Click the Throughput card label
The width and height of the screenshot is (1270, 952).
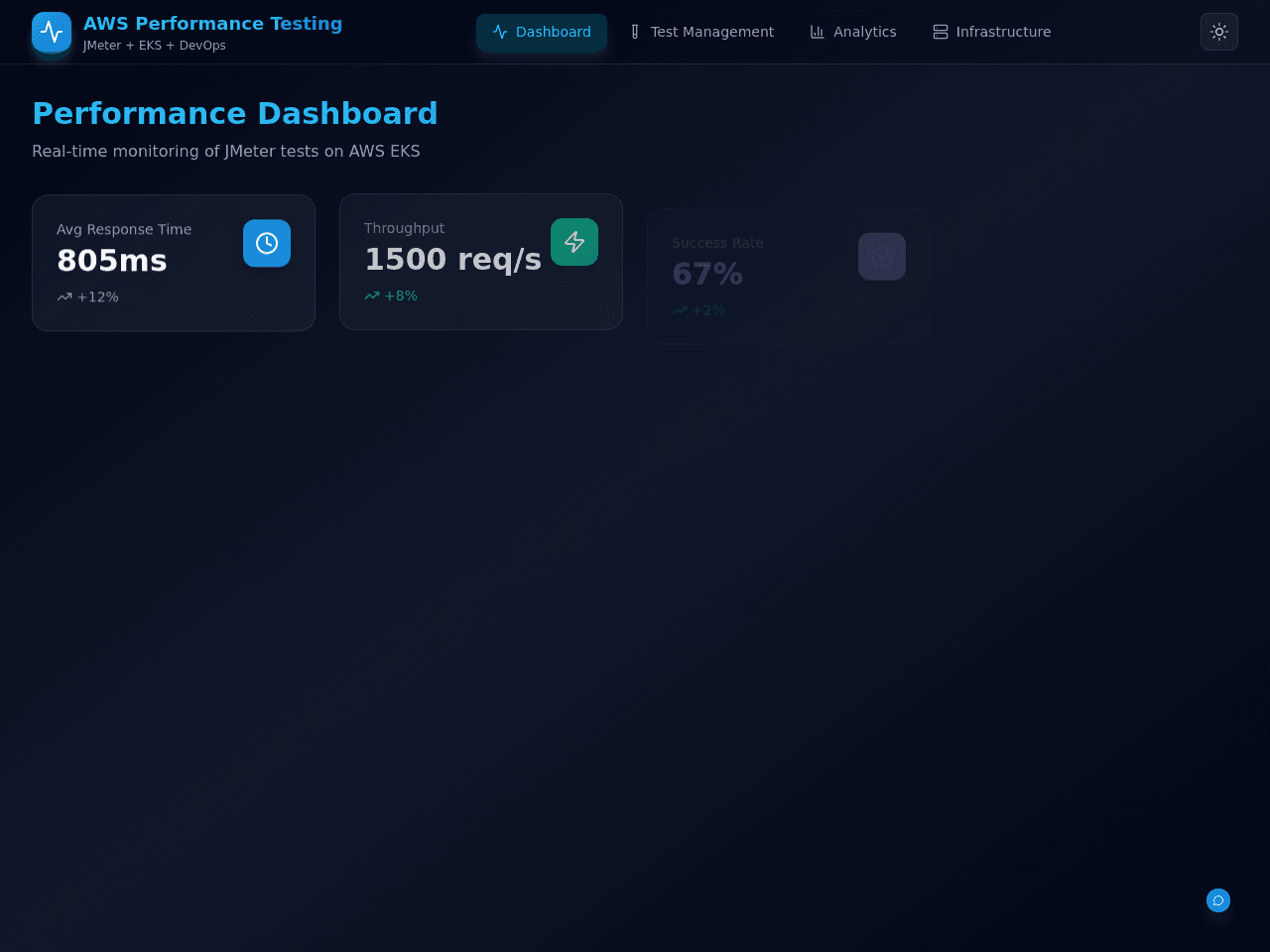point(404,228)
